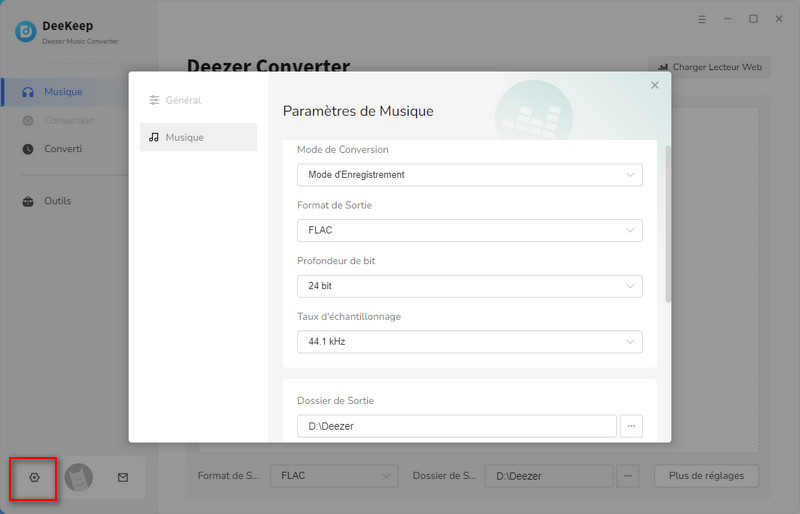Image resolution: width=800 pixels, height=514 pixels.
Task: Switch to the Général settings tab
Action: pyautogui.click(x=198, y=100)
